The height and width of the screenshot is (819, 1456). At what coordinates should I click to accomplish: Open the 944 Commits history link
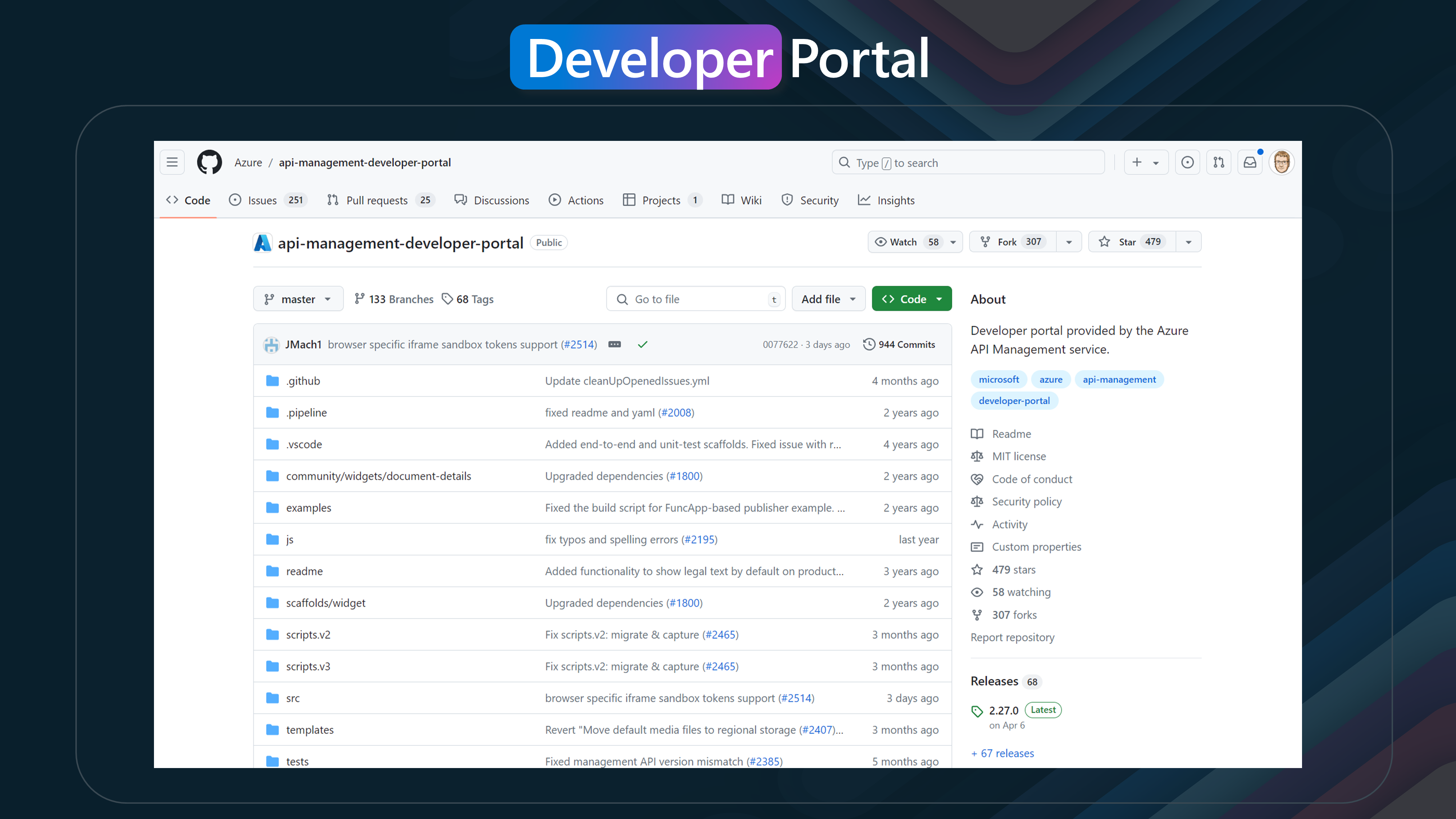pyautogui.click(x=899, y=345)
